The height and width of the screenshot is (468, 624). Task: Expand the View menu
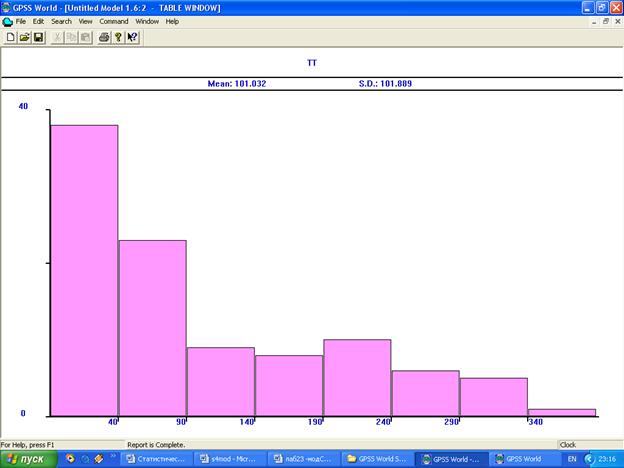(85, 21)
